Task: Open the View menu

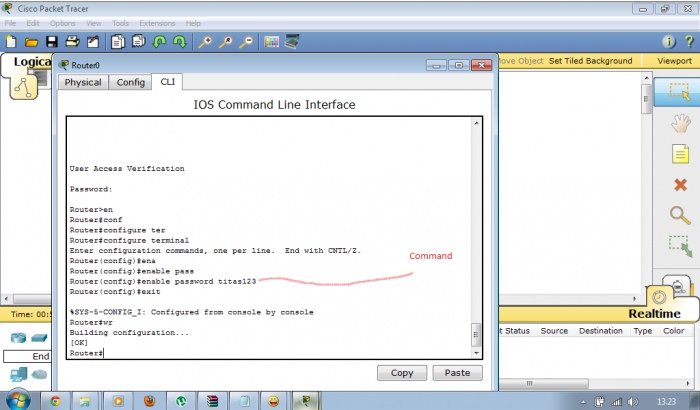Action: [x=94, y=23]
